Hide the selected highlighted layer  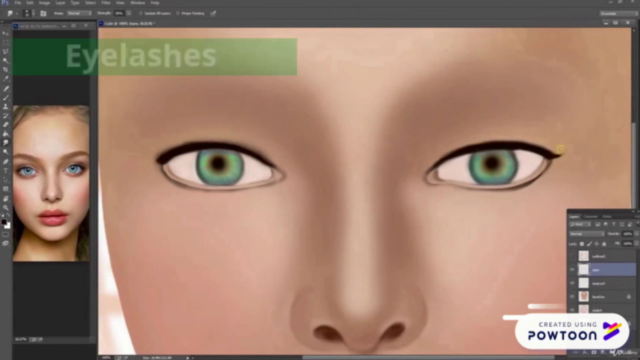click(x=572, y=269)
